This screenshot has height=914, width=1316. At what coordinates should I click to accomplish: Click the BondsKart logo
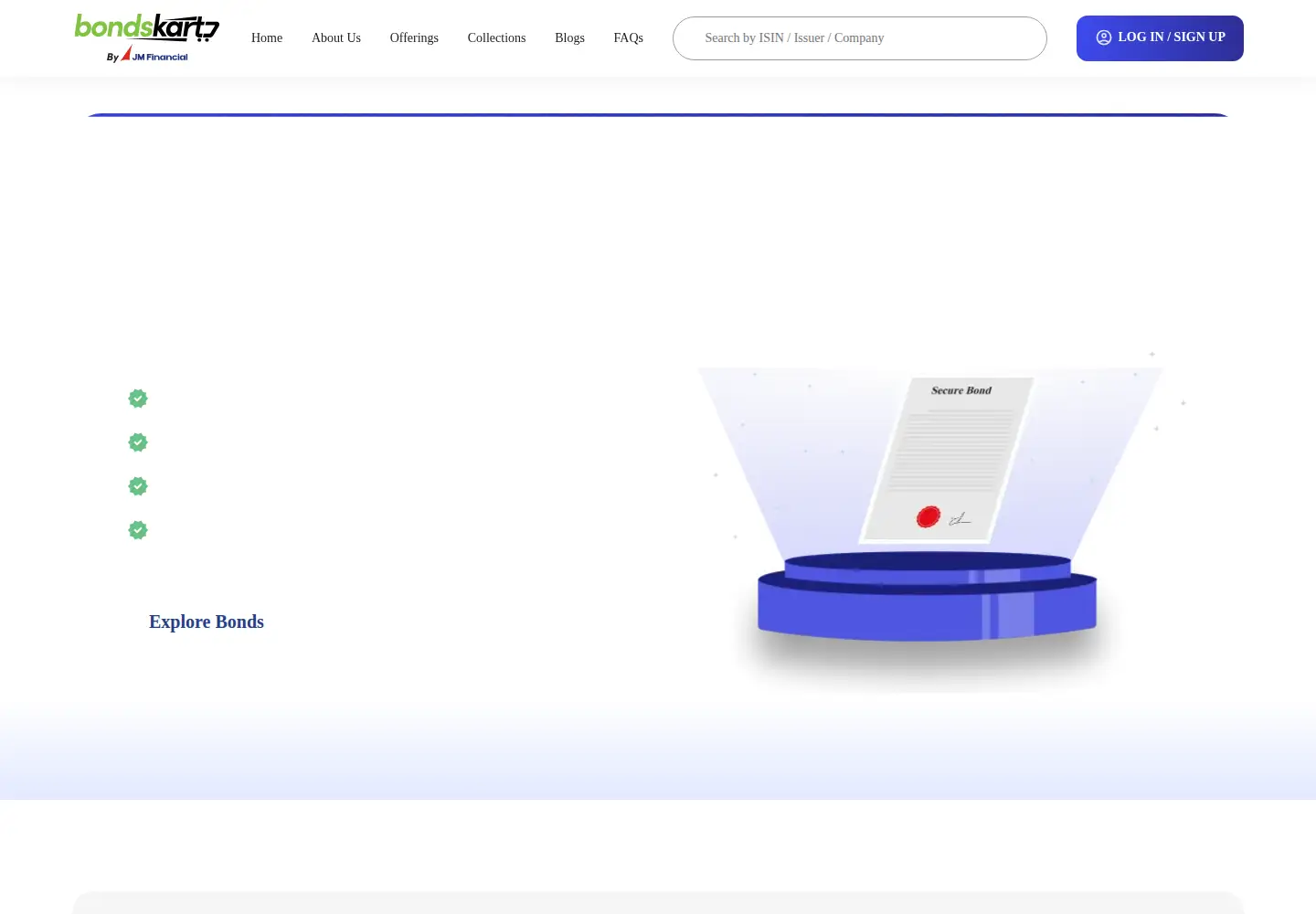point(147,38)
